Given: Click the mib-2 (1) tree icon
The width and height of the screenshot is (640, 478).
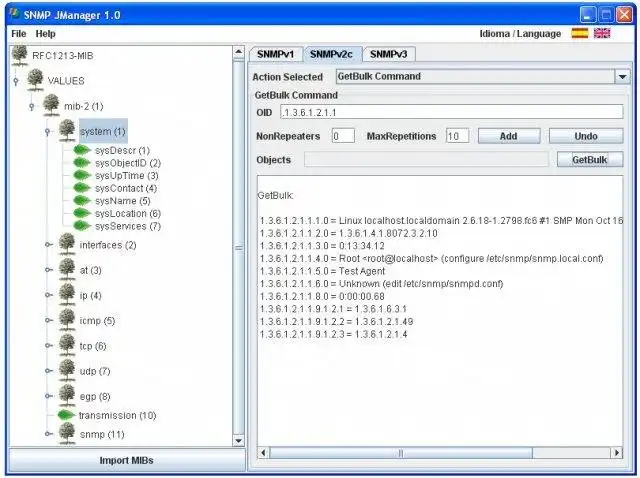Looking at the screenshot, I should pyautogui.click(x=51, y=105).
